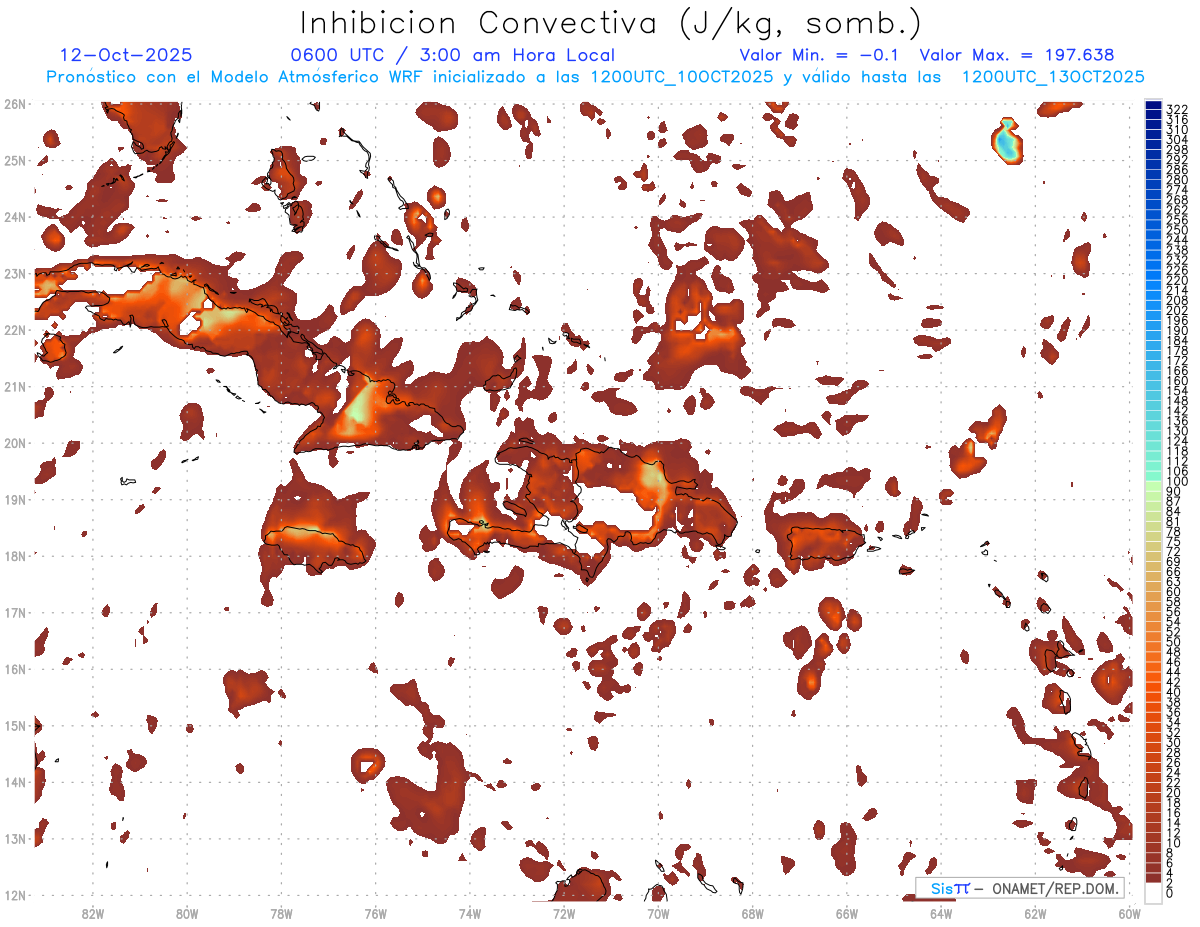1200x927 pixels.
Task: Click the "13N" latitude label
Action: (x=15, y=839)
